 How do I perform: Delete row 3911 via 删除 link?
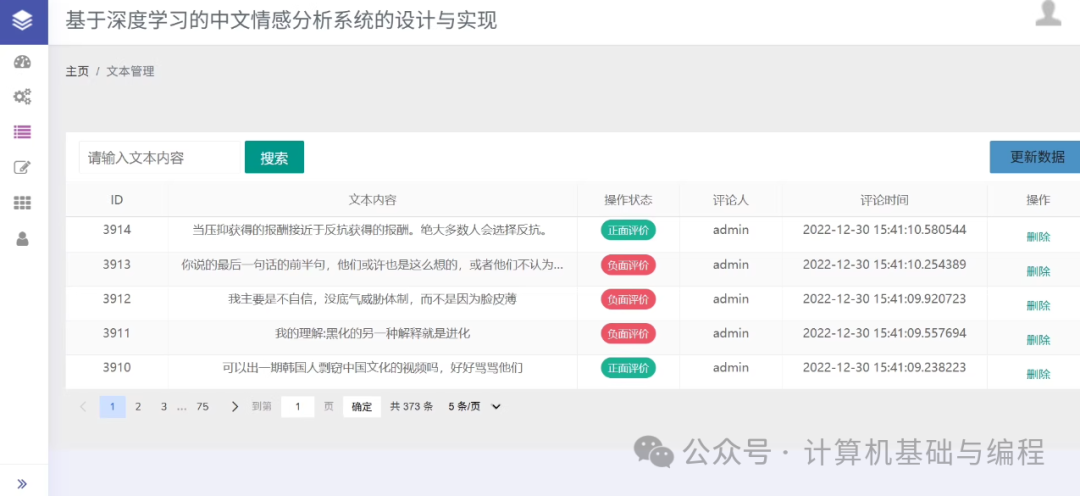tap(1038, 340)
